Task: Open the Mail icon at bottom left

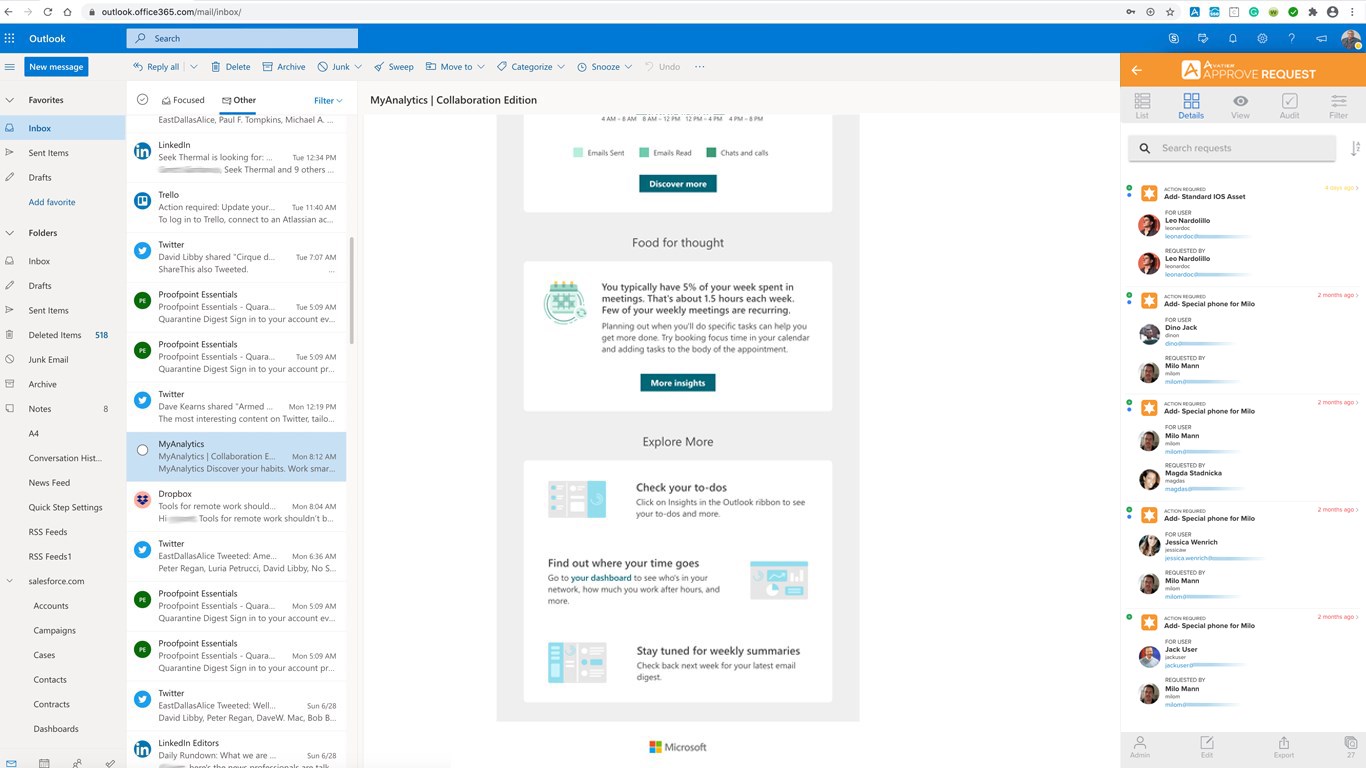Action: (x=11, y=763)
